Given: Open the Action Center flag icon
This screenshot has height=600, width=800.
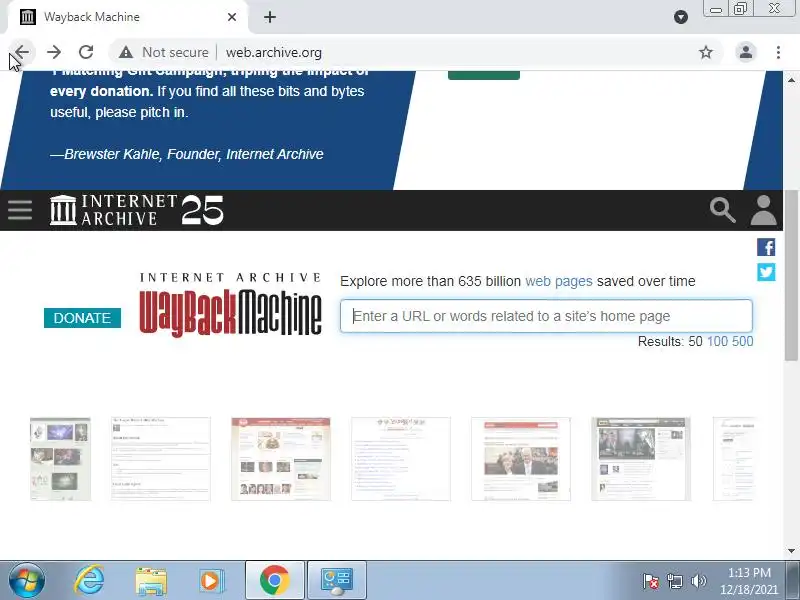Looking at the screenshot, I should (x=651, y=581).
